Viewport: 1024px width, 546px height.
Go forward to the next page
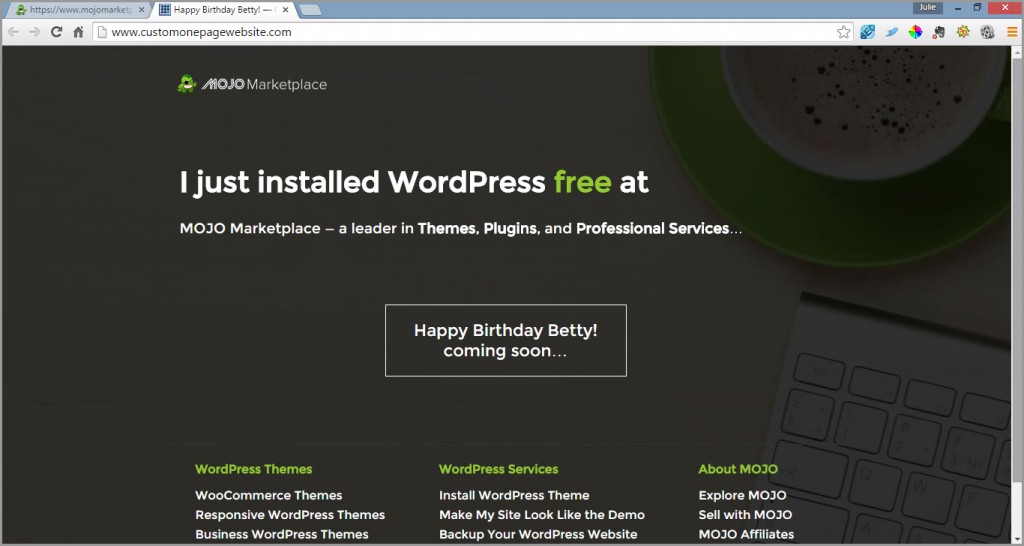coord(35,32)
